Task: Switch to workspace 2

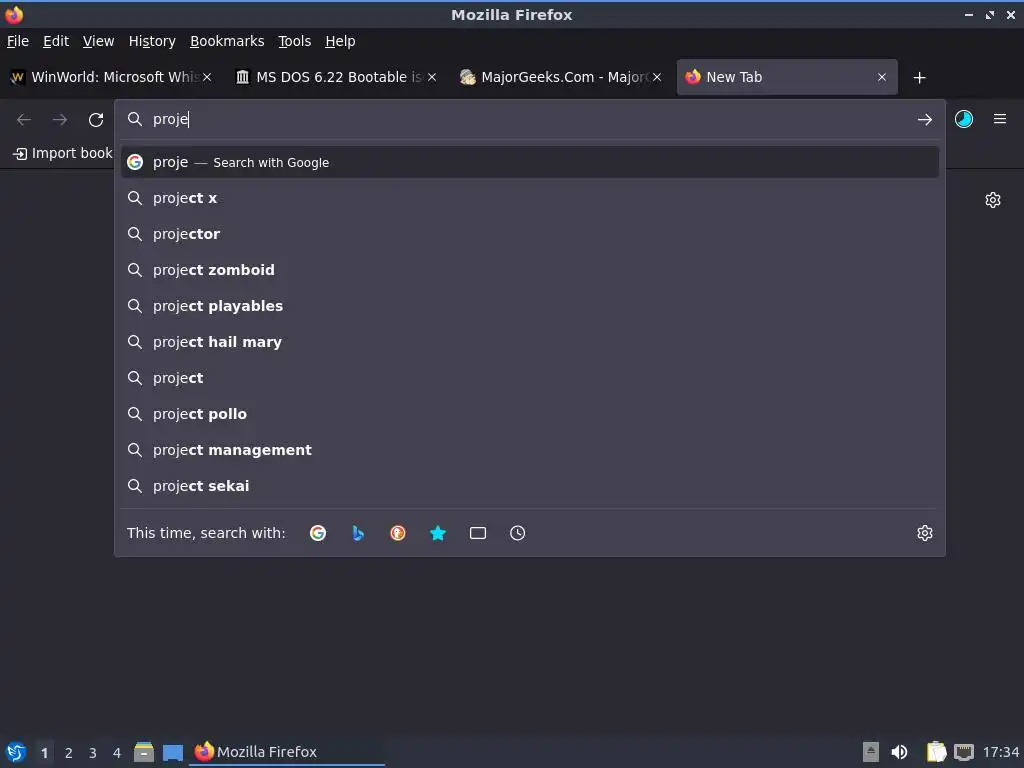Action: [69, 753]
